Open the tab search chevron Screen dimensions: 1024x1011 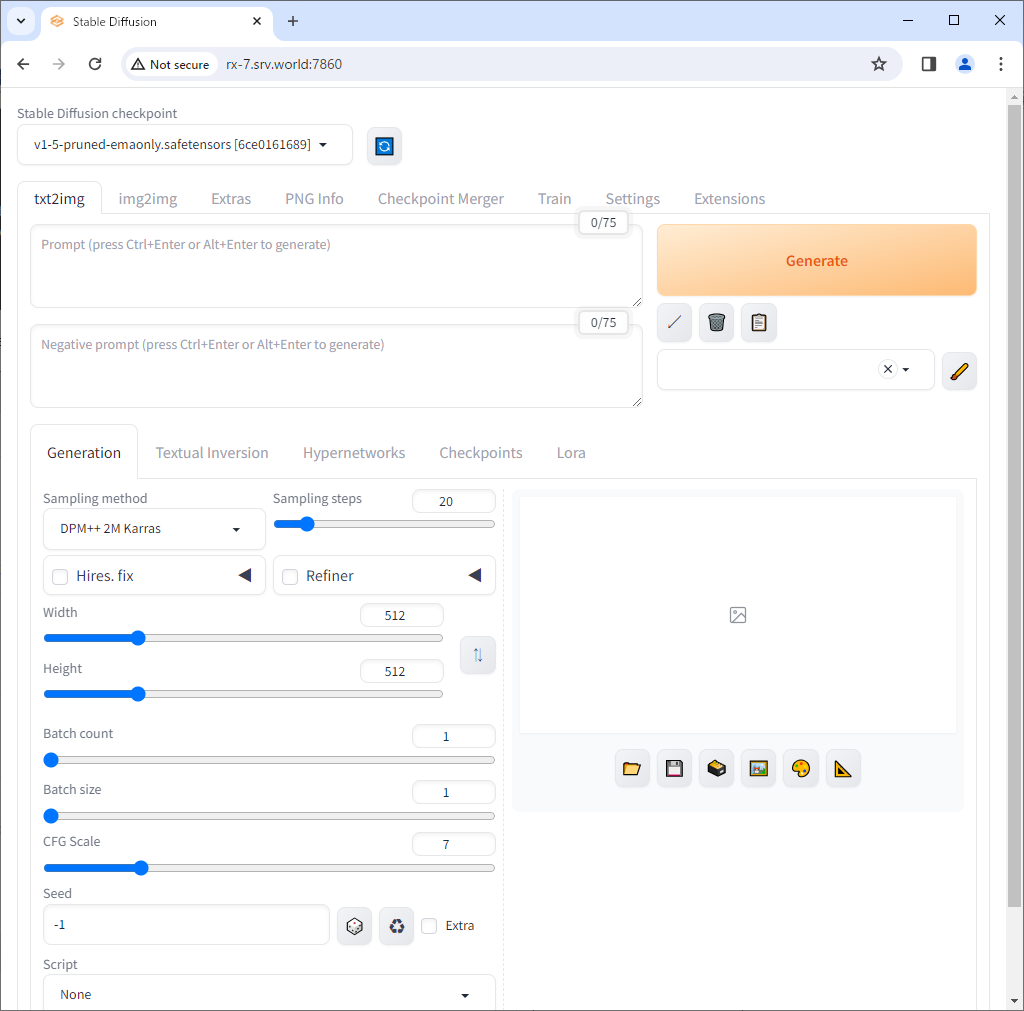21,21
